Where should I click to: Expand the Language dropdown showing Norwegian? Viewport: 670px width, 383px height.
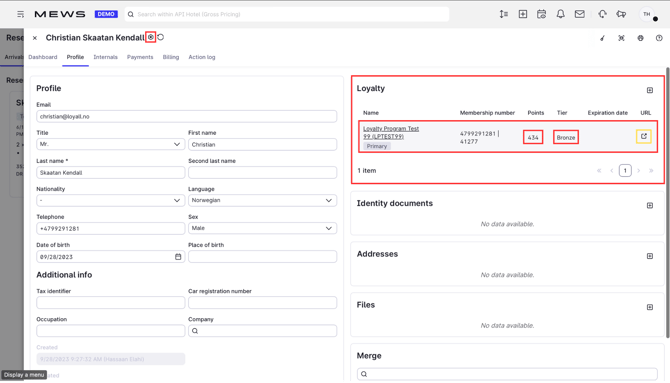[262, 200]
